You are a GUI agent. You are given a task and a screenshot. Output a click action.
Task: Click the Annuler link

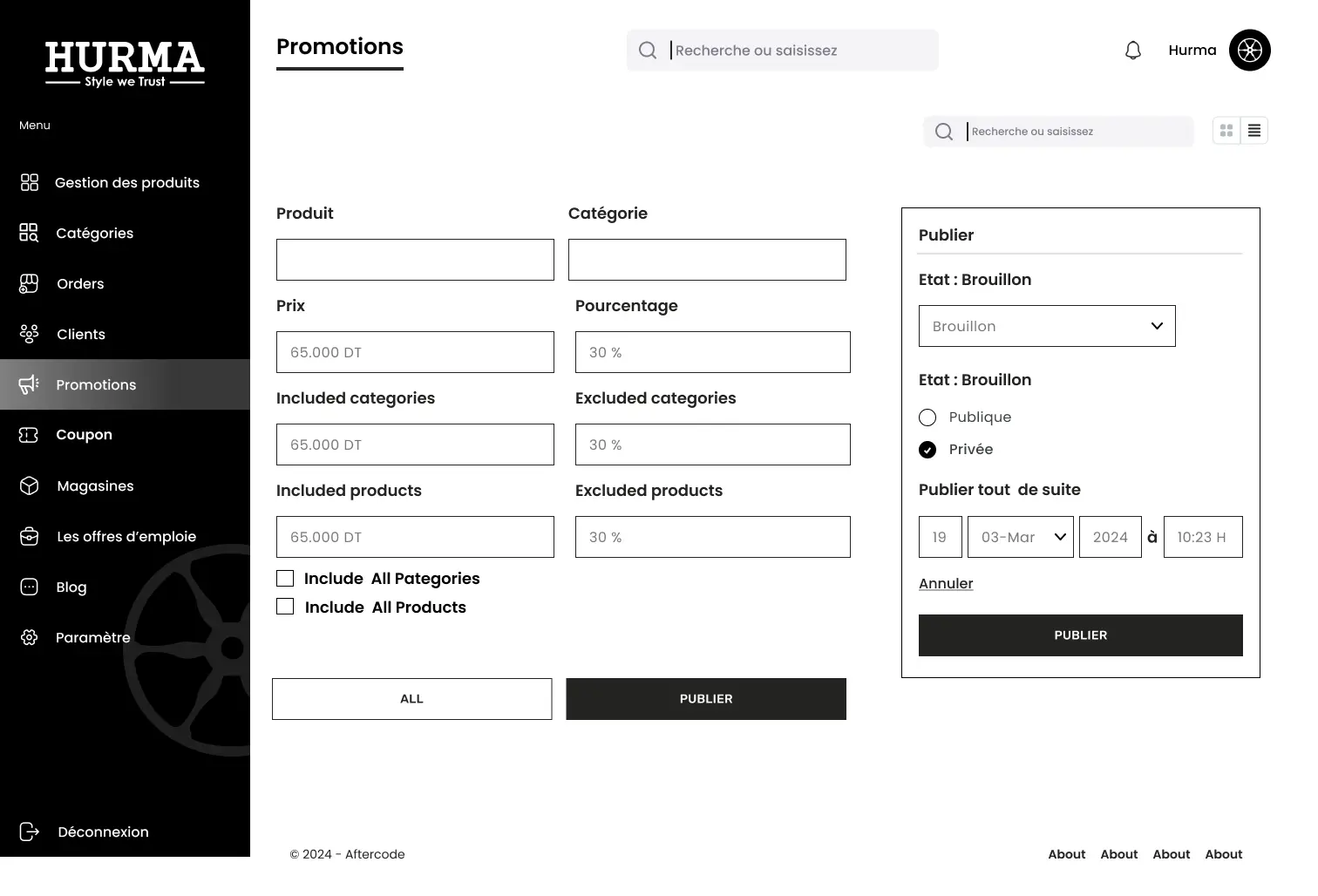click(x=946, y=584)
